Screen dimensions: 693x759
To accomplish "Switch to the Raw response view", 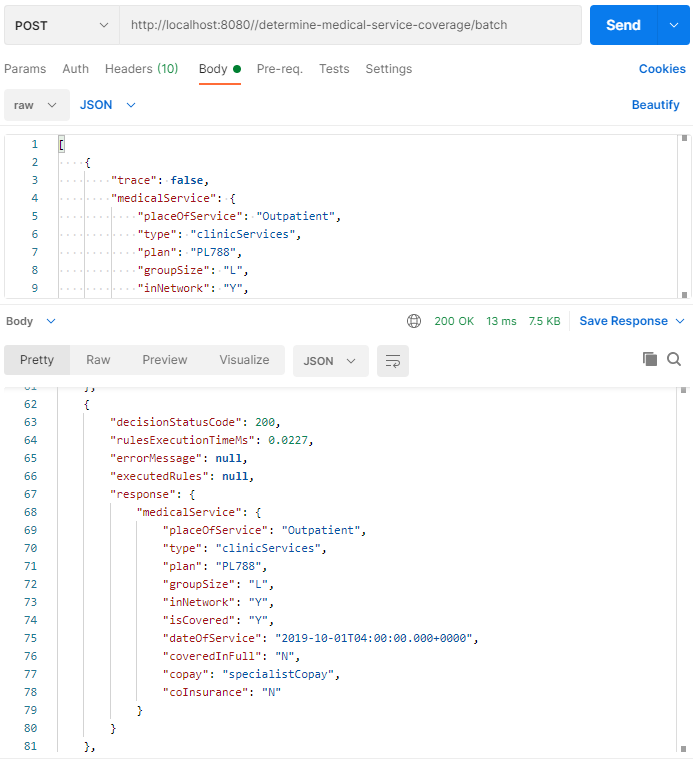I will tap(98, 360).
